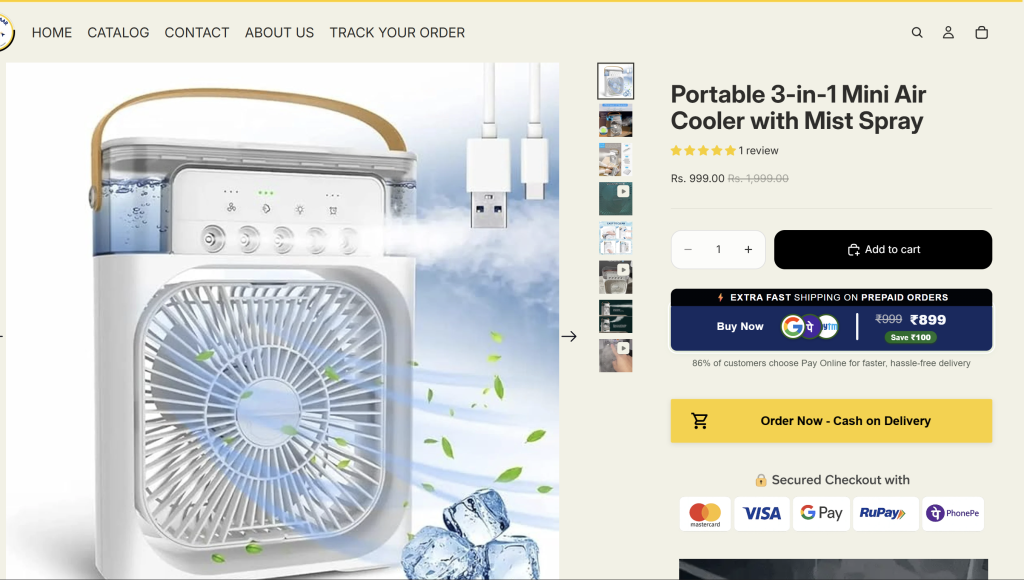Click the quantity number field

[x=718, y=250]
